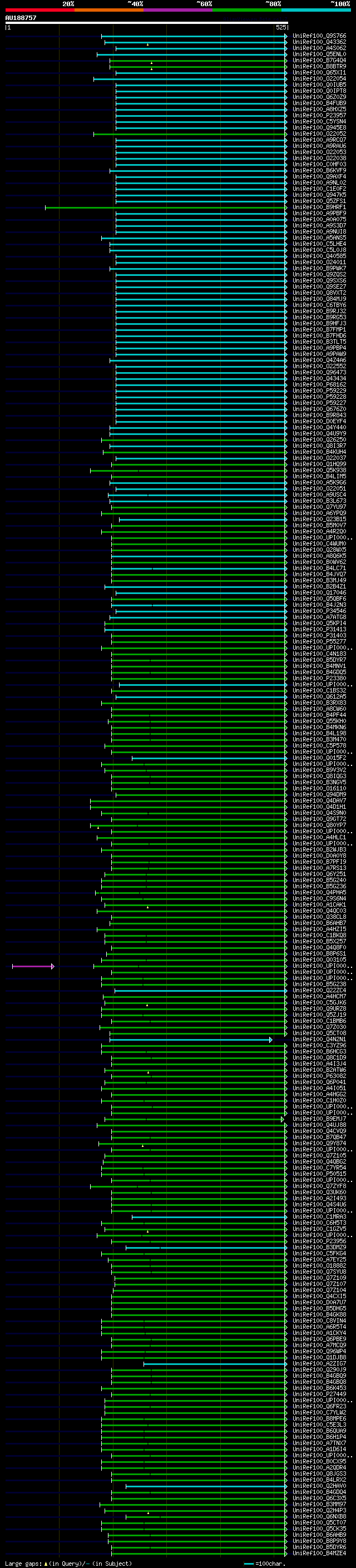The height and width of the screenshot is (1568, 356).
Task: Click the green alignment bar for B4MZE4
Action: [x=200, y=1554]
